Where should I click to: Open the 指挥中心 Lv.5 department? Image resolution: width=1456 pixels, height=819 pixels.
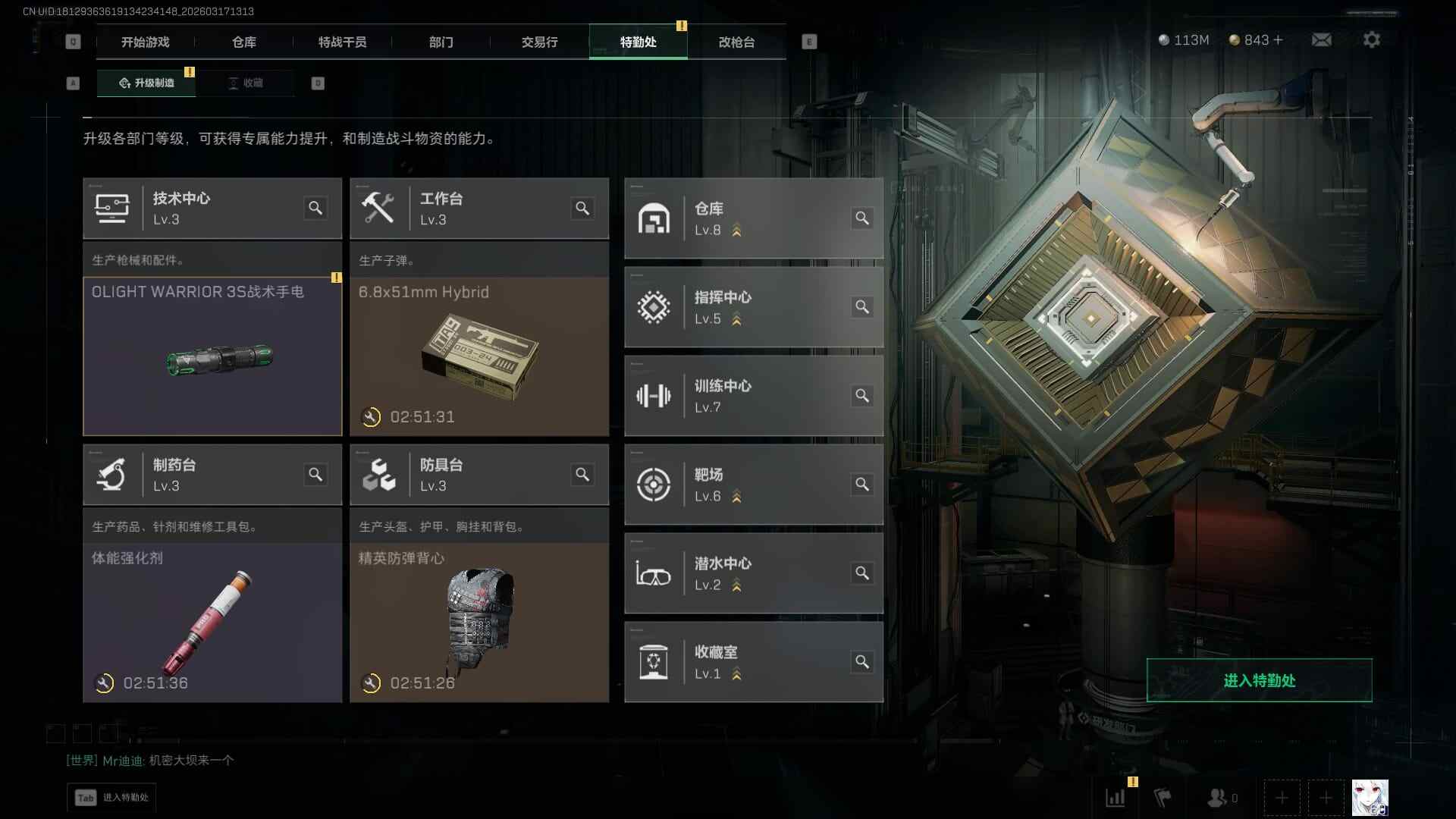(754, 307)
